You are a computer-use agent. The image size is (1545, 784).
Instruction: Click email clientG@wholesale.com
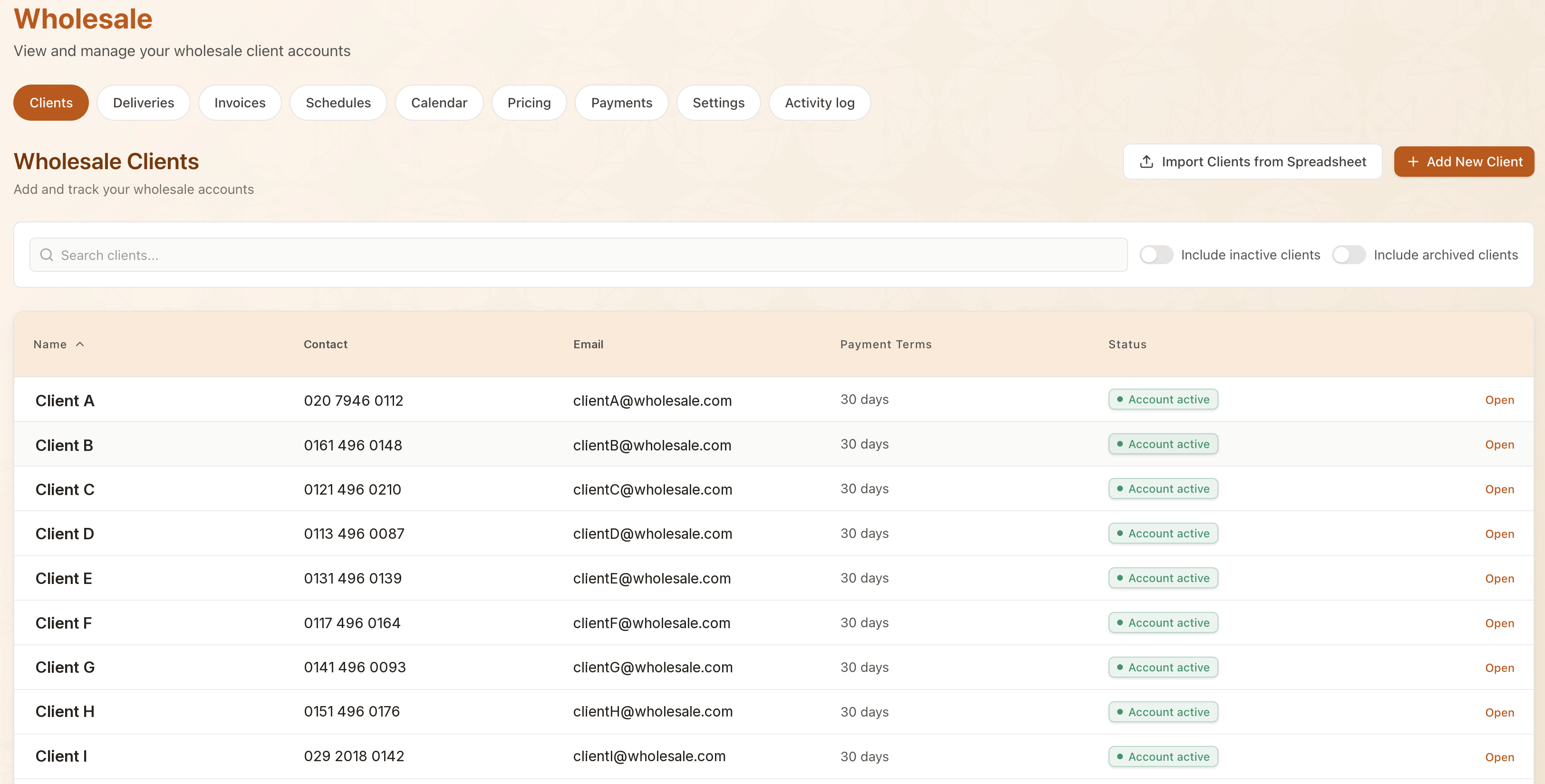(653, 668)
